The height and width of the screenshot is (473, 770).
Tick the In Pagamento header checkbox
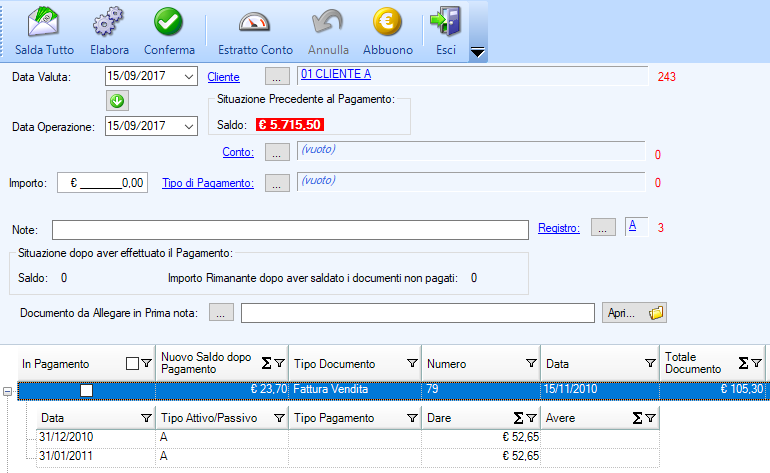pos(133,364)
